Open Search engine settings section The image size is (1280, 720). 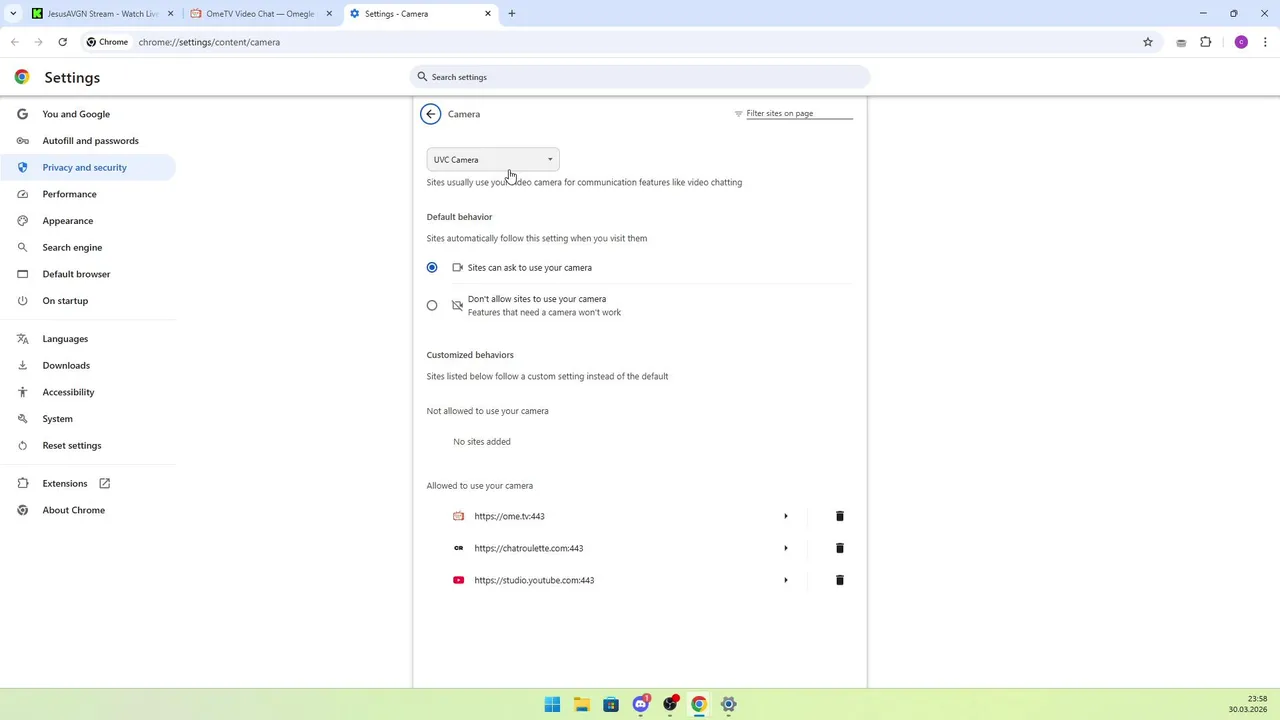(72, 247)
